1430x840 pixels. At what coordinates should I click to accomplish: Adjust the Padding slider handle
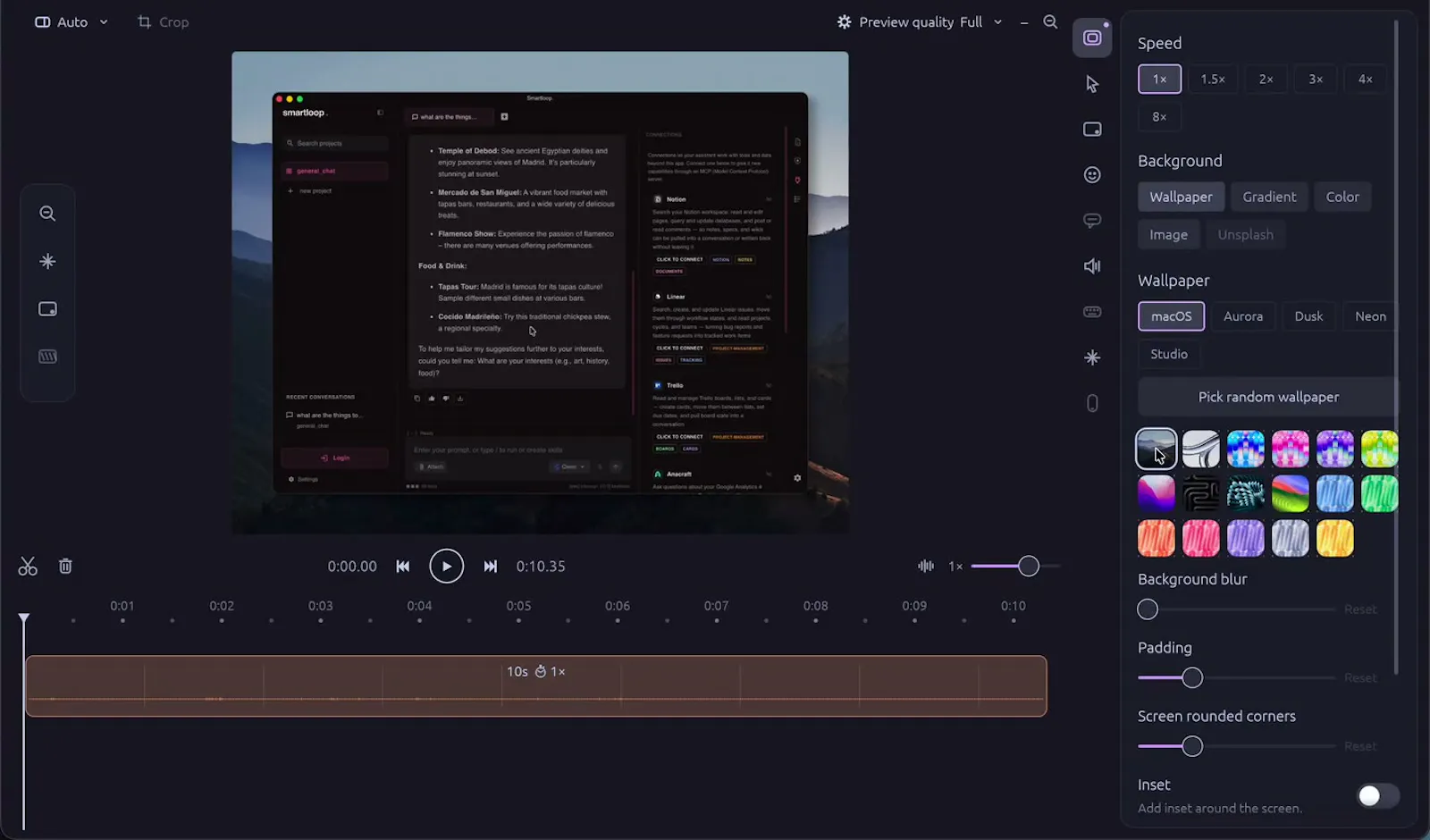[x=1192, y=679]
